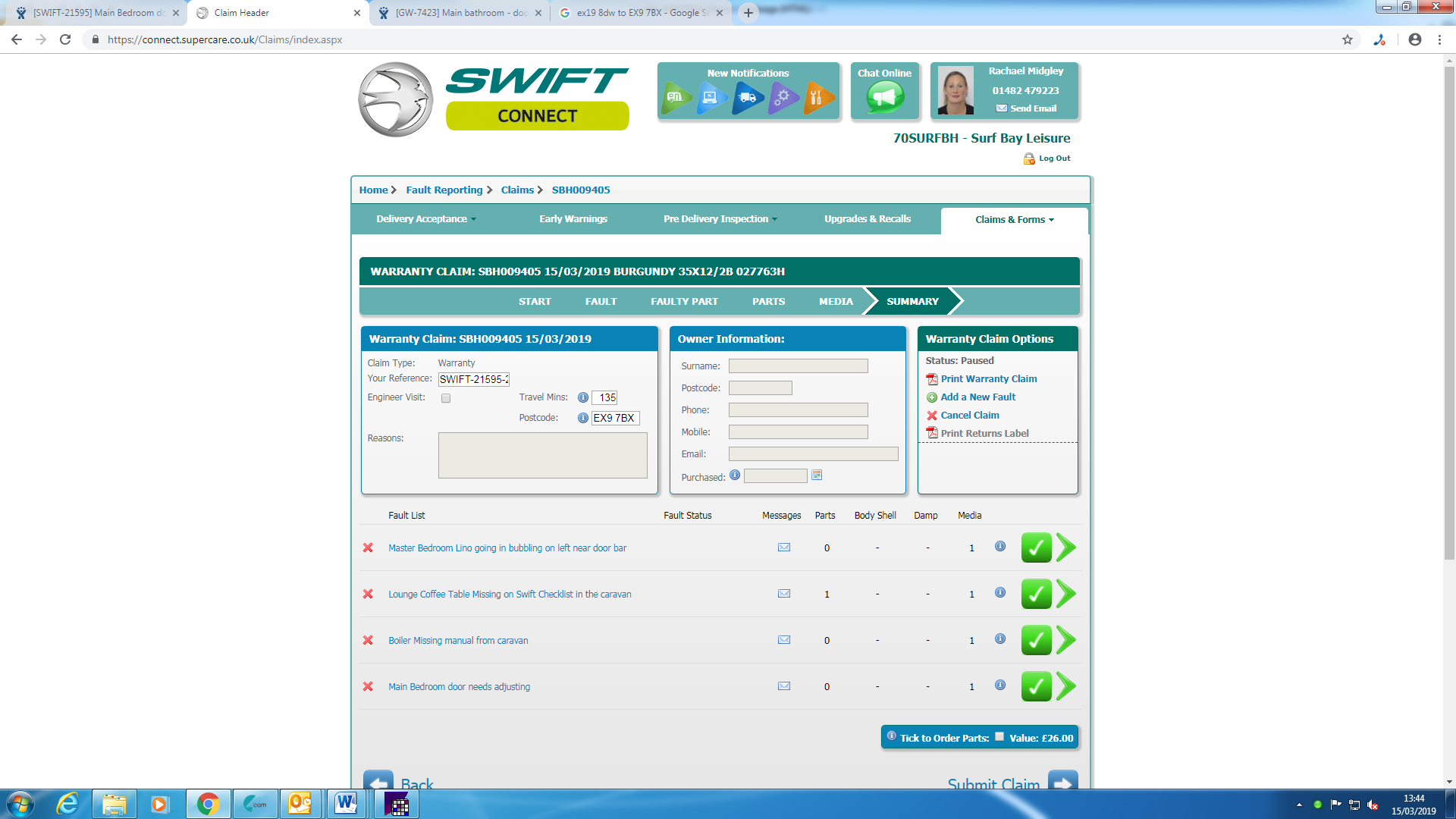Tick the Order Parts checkbox

tap(999, 736)
